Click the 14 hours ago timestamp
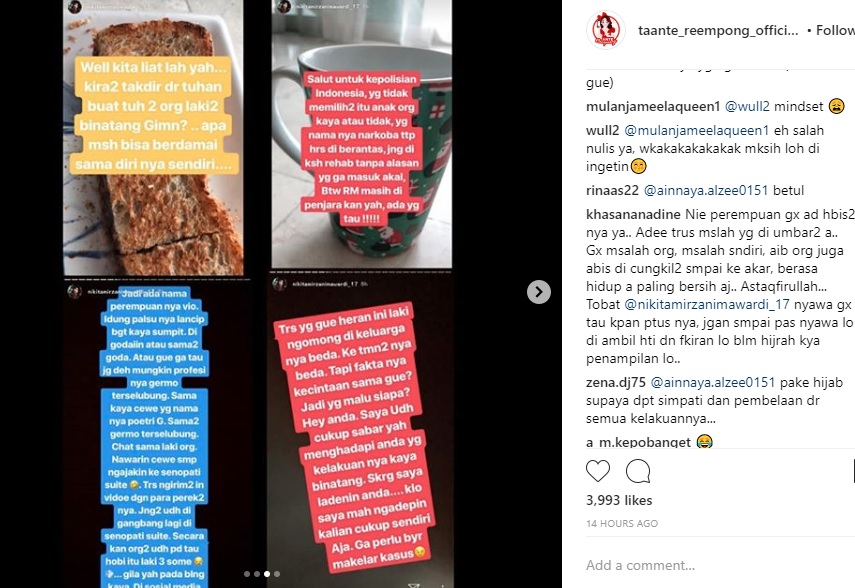 622,524
